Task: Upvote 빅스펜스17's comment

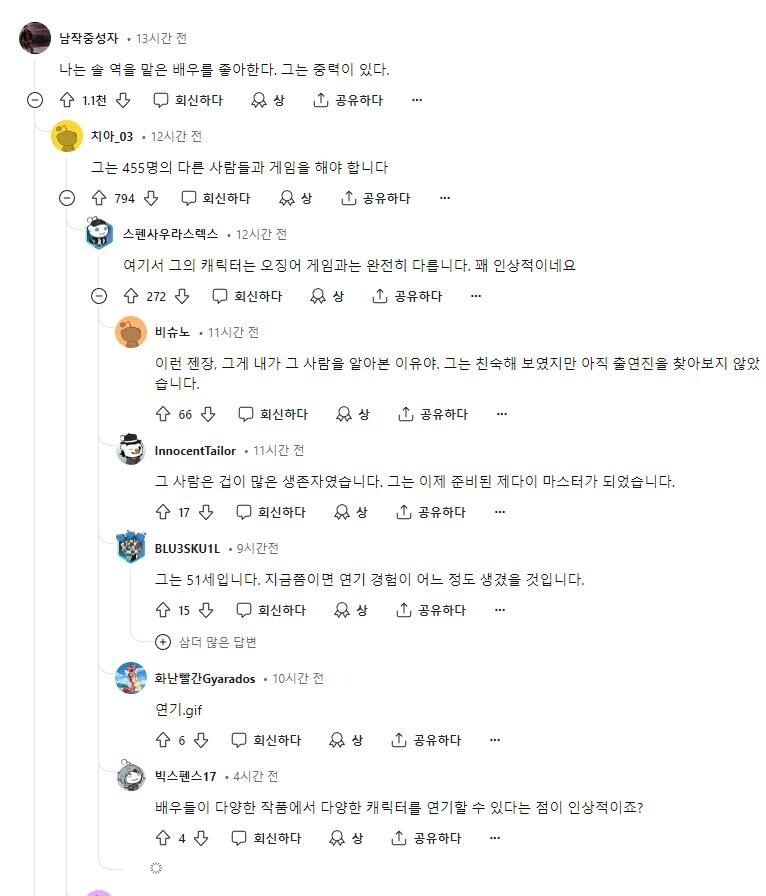Action: click(x=164, y=838)
